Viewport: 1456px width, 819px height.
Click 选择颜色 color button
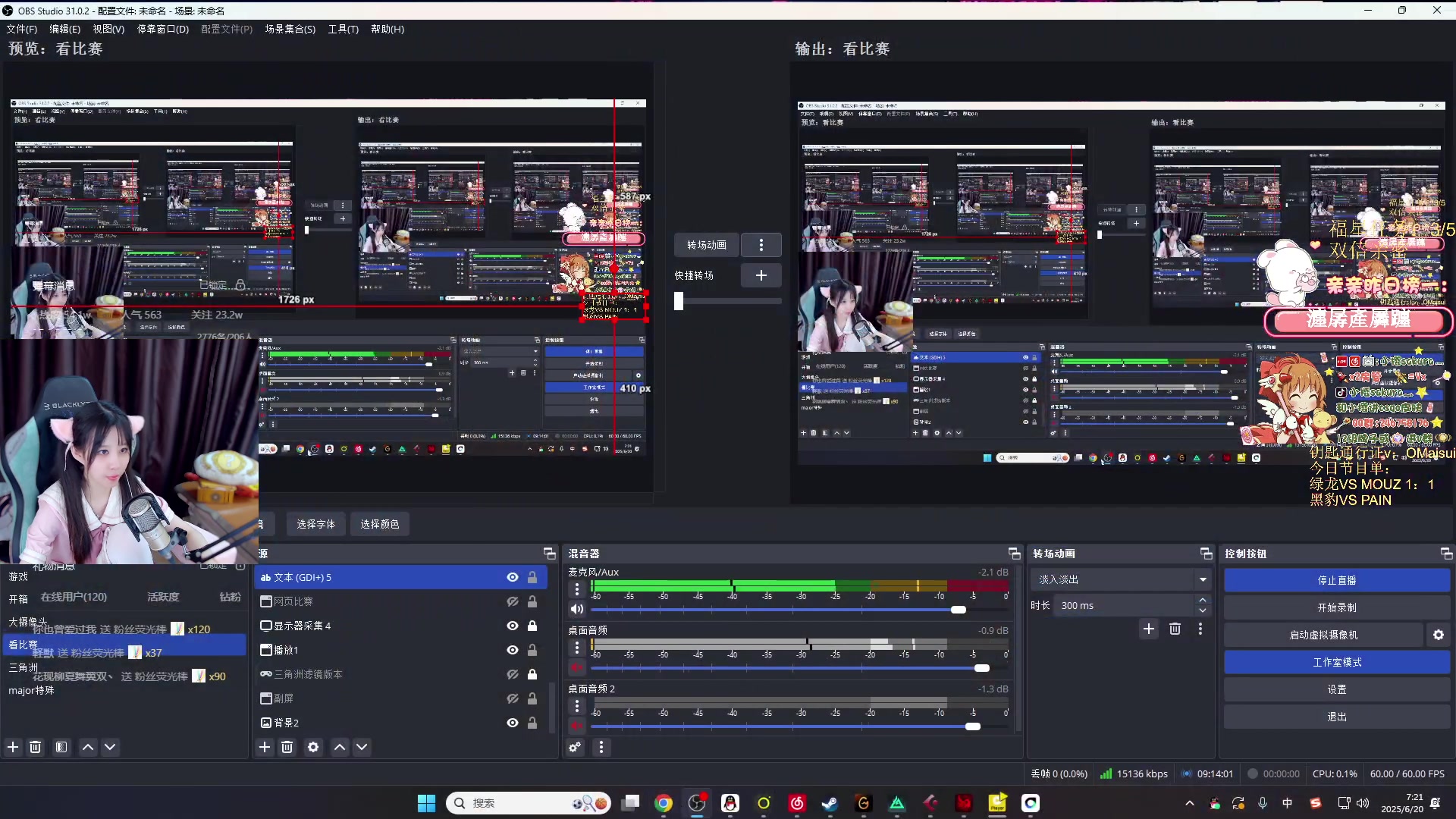point(379,524)
